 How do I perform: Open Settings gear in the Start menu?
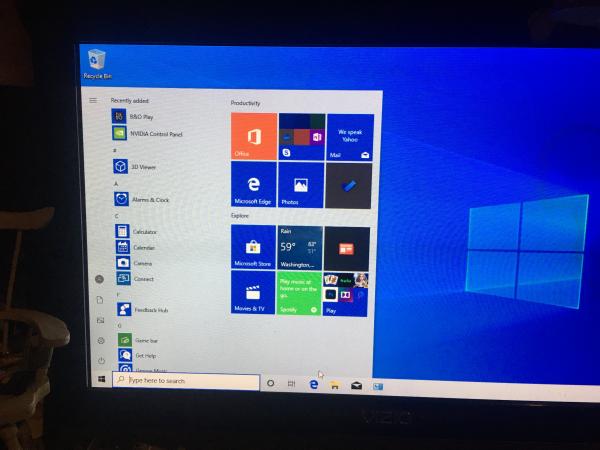[101, 340]
